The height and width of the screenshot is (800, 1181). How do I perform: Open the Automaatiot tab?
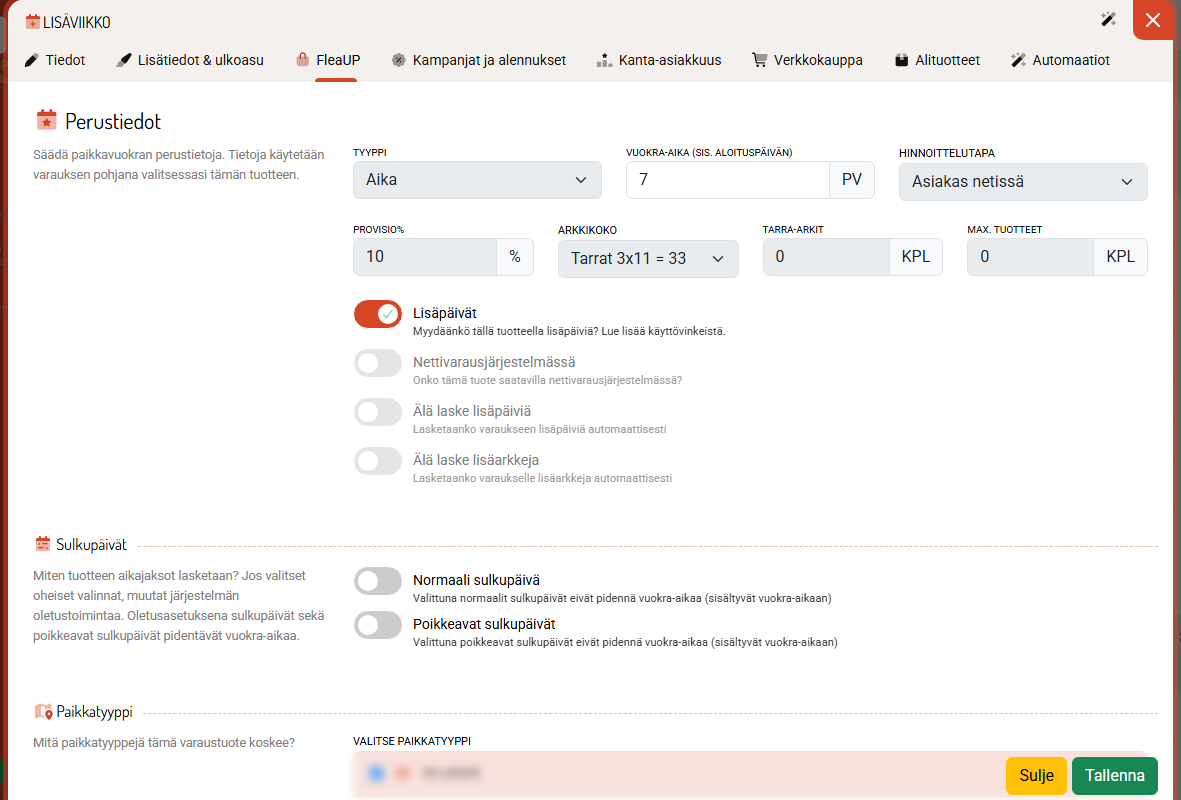1060,60
